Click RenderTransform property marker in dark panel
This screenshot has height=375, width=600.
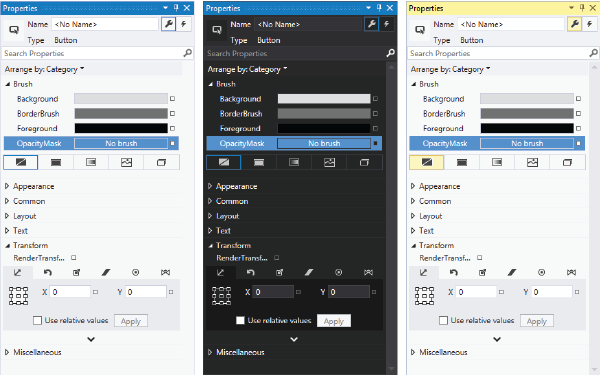click(277, 258)
